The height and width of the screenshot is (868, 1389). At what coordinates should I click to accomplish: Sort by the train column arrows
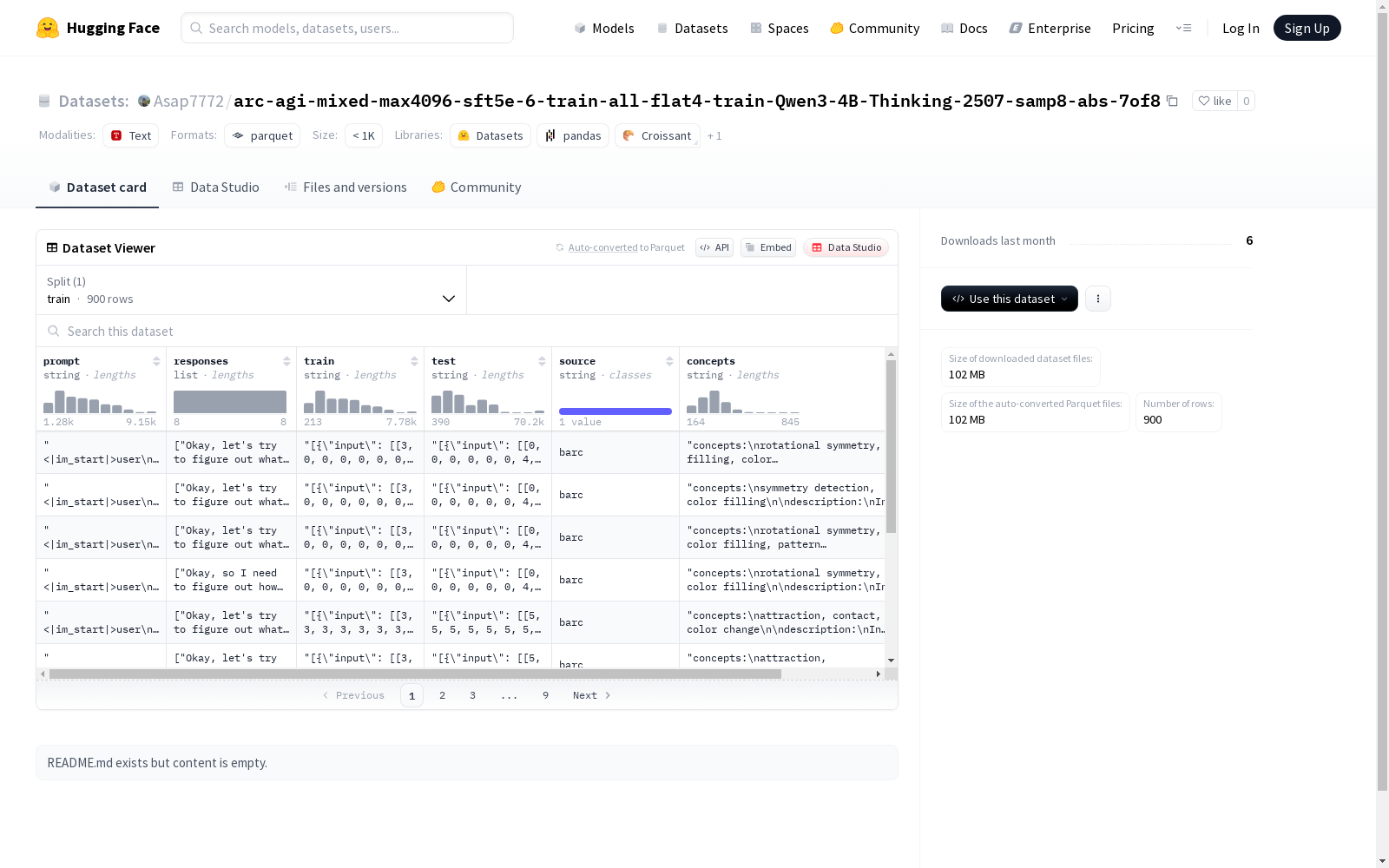click(x=414, y=361)
